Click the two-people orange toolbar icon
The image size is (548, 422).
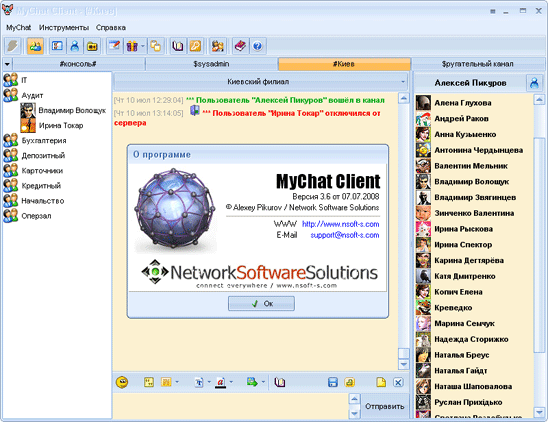coord(217,46)
